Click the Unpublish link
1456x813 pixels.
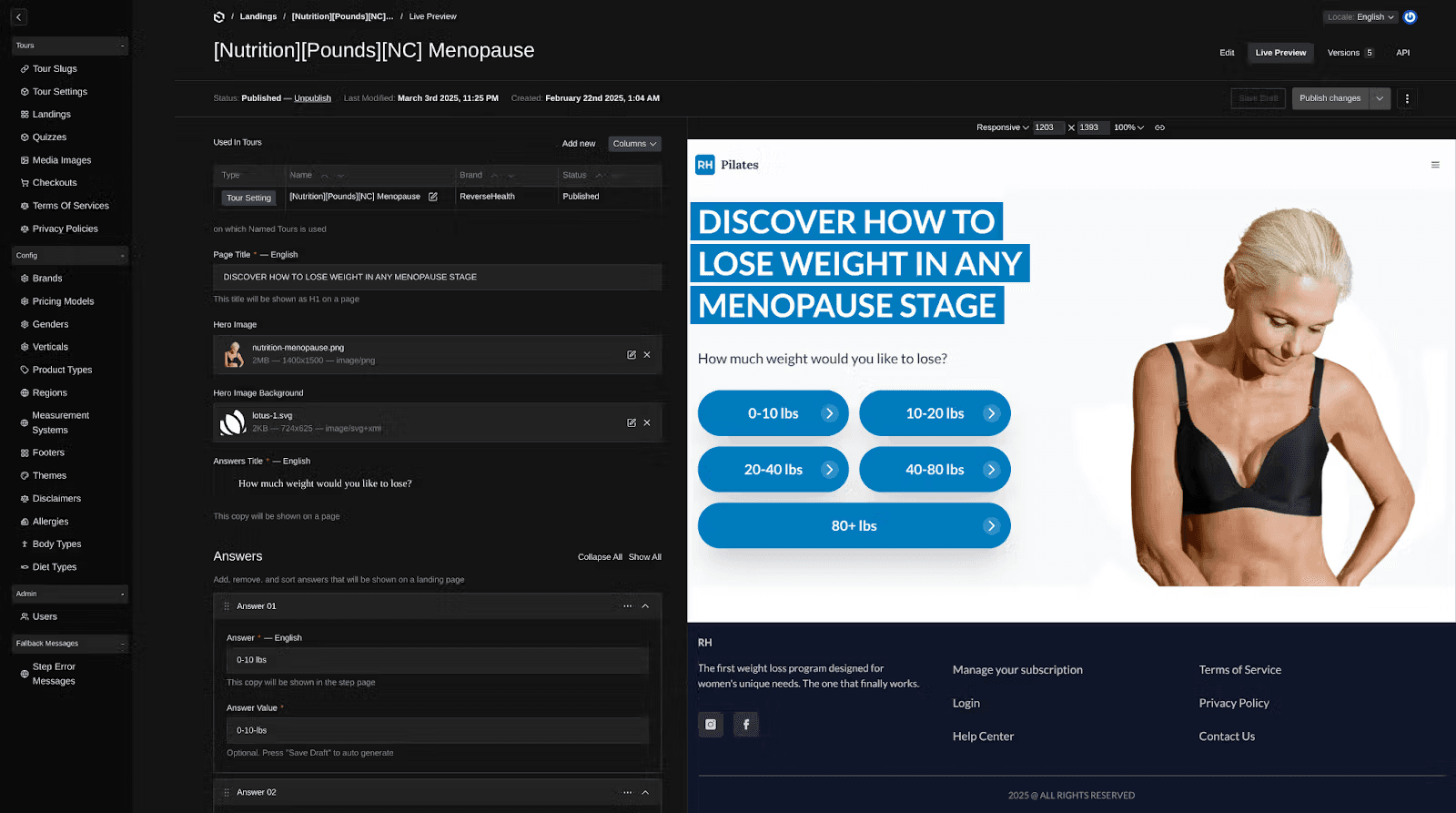tap(312, 98)
